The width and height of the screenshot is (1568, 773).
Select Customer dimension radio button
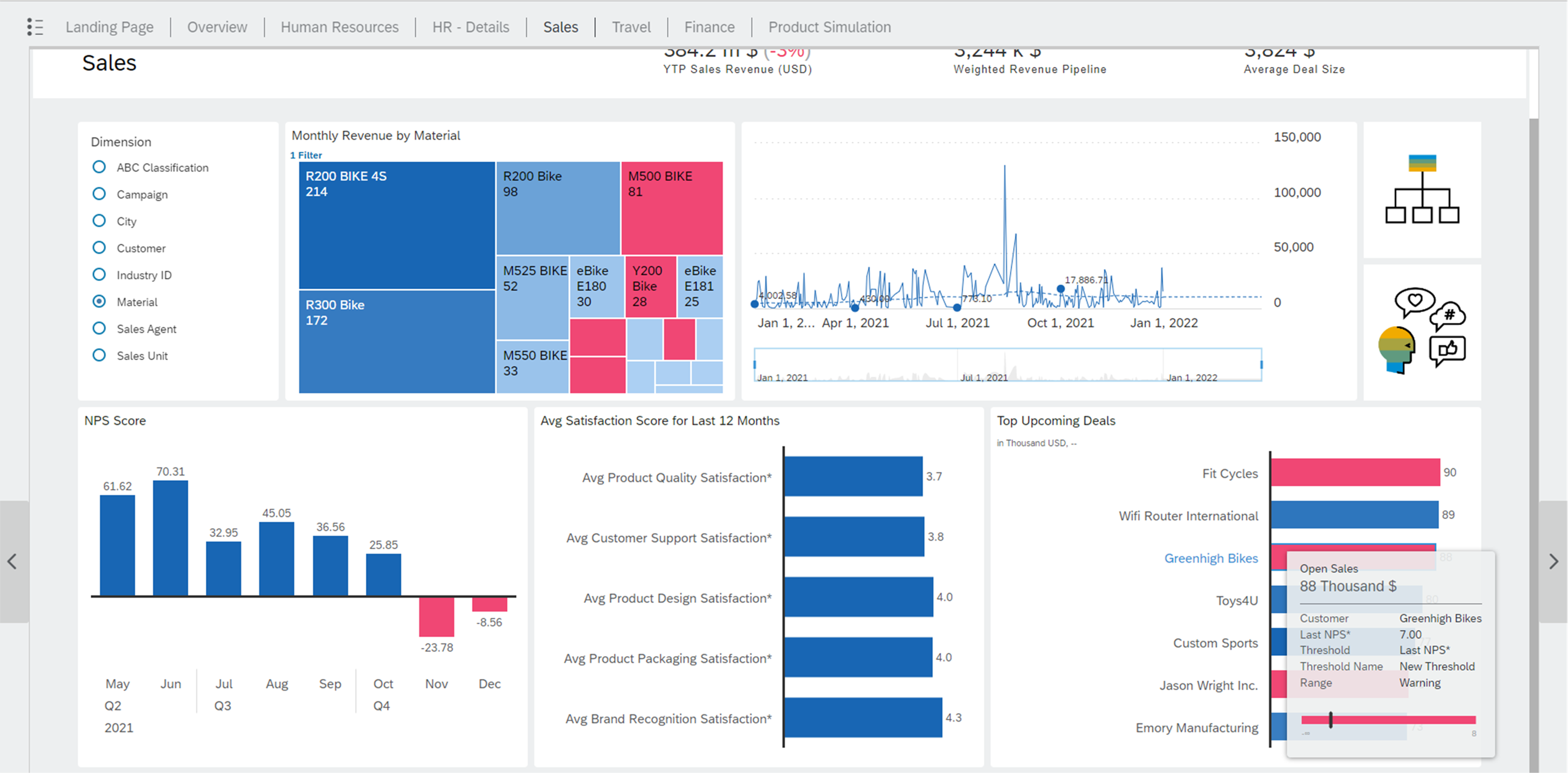click(99, 247)
